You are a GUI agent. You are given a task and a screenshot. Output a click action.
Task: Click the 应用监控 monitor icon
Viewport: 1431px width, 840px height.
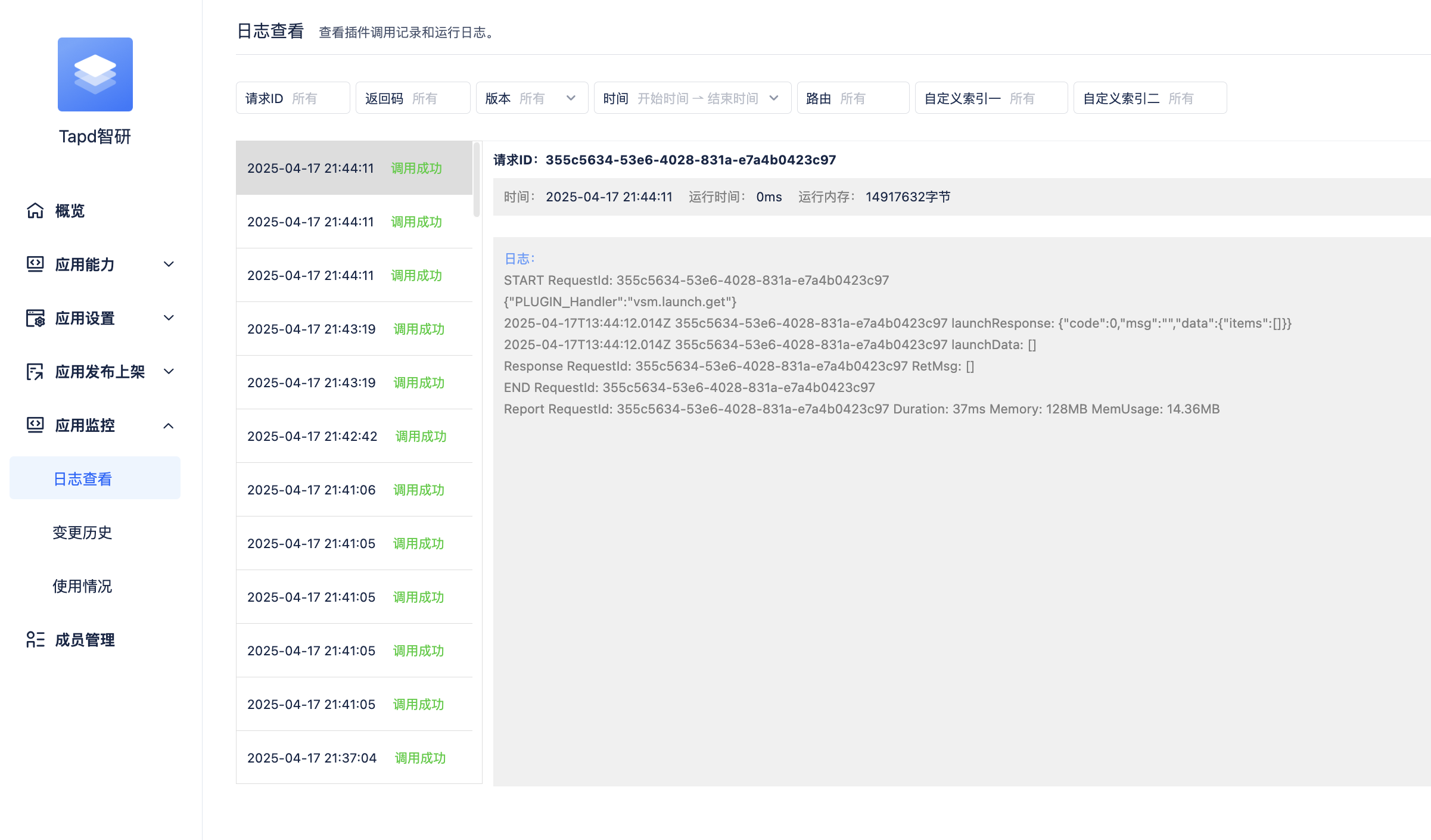pyautogui.click(x=35, y=425)
